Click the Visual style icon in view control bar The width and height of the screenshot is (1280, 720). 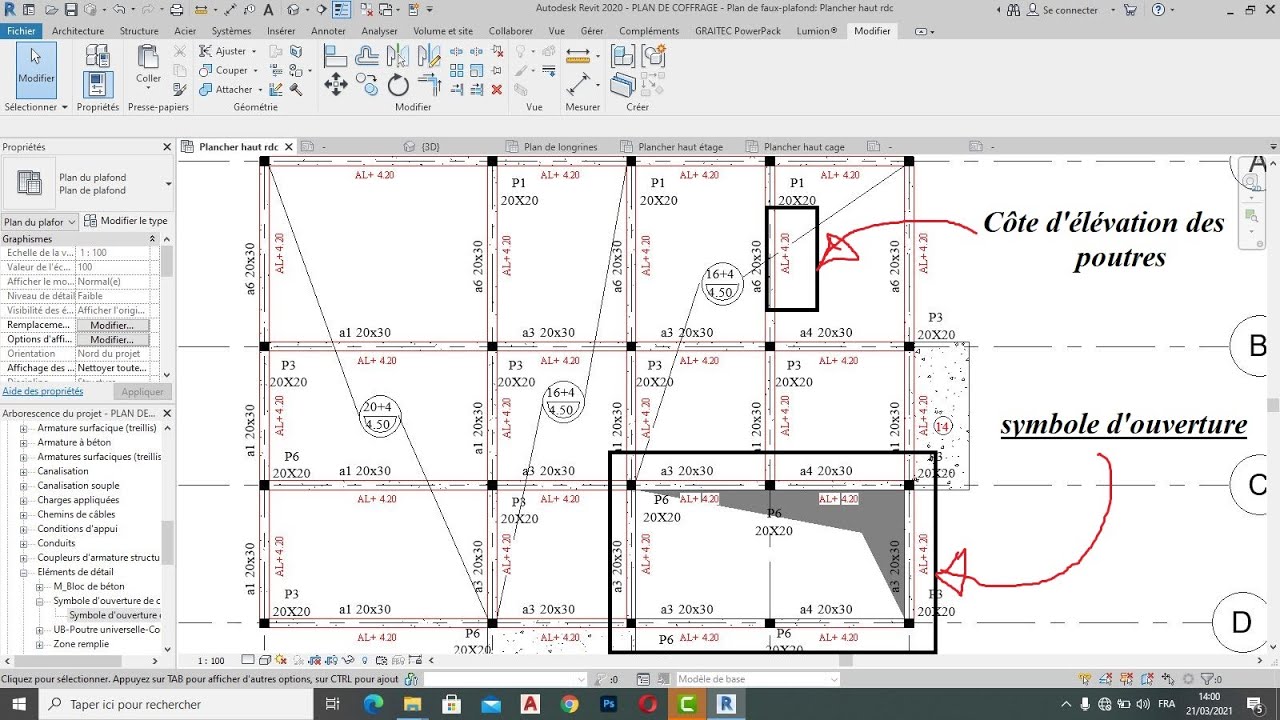tap(265, 660)
